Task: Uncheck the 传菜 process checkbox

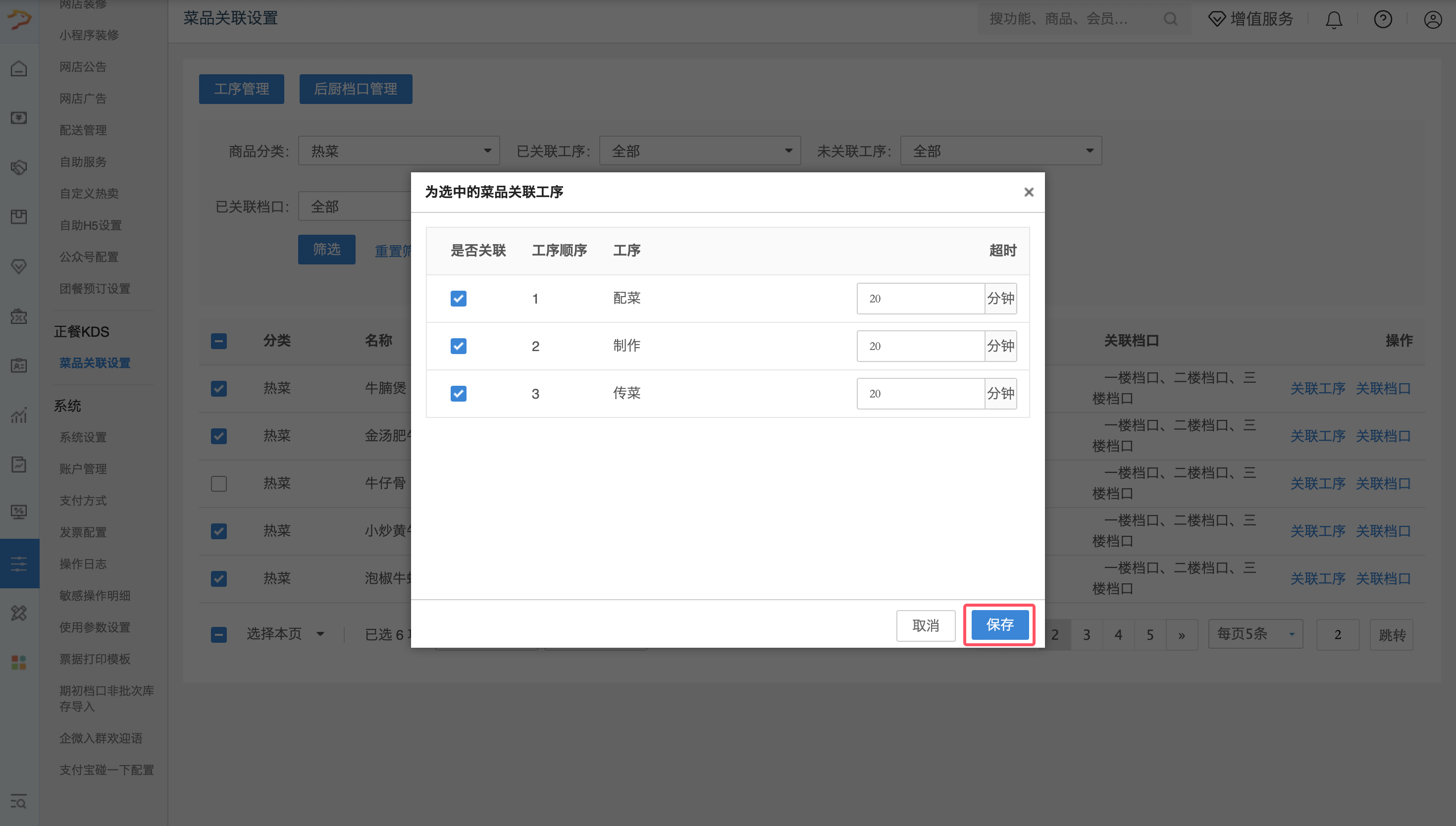Action: click(458, 394)
